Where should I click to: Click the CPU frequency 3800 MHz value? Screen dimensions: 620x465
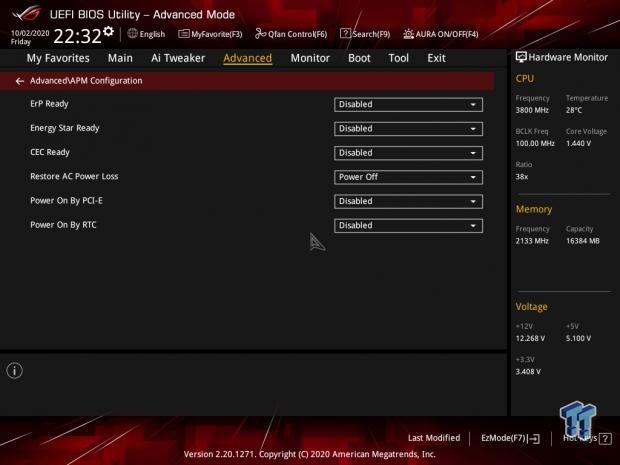click(532, 110)
